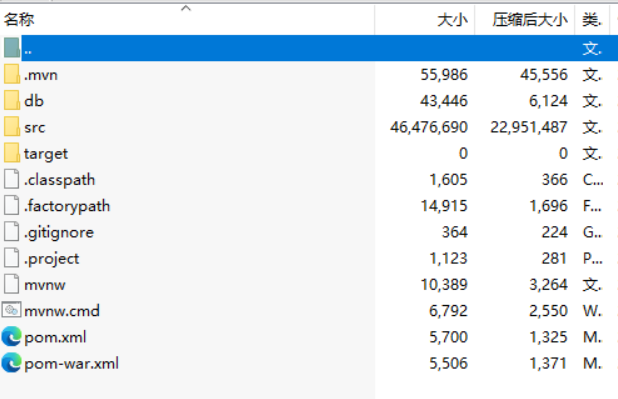This screenshot has width=618, height=399.
Task: Click the parent folder '..' icon
Action: [12, 48]
